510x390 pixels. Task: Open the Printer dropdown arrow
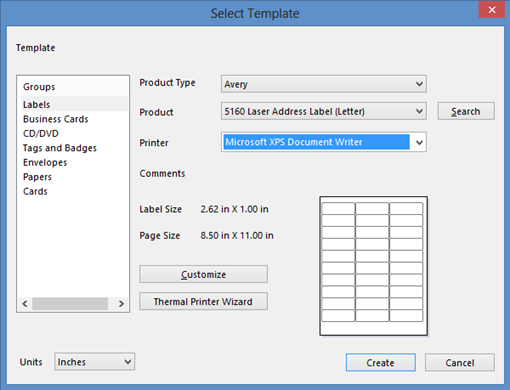pyautogui.click(x=419, y=142)
